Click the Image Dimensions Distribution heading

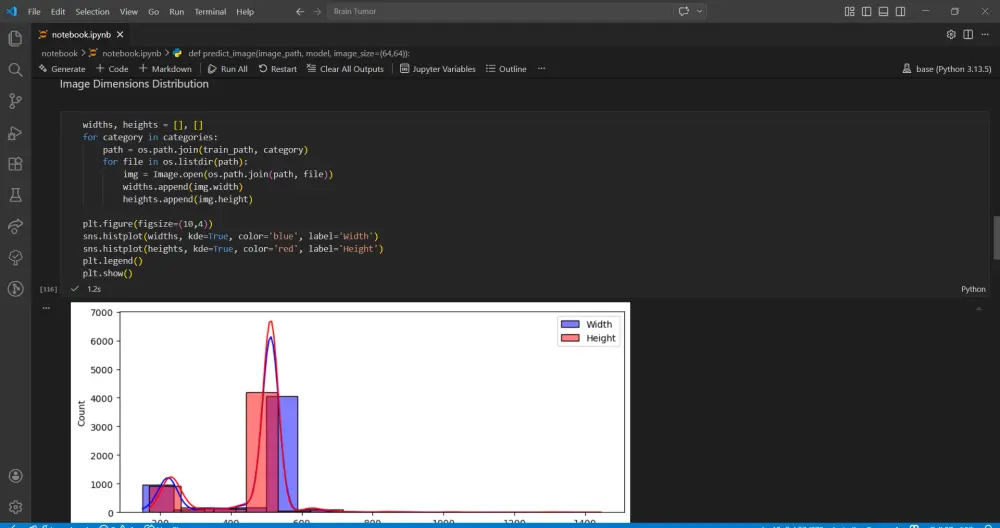point(134,84)
